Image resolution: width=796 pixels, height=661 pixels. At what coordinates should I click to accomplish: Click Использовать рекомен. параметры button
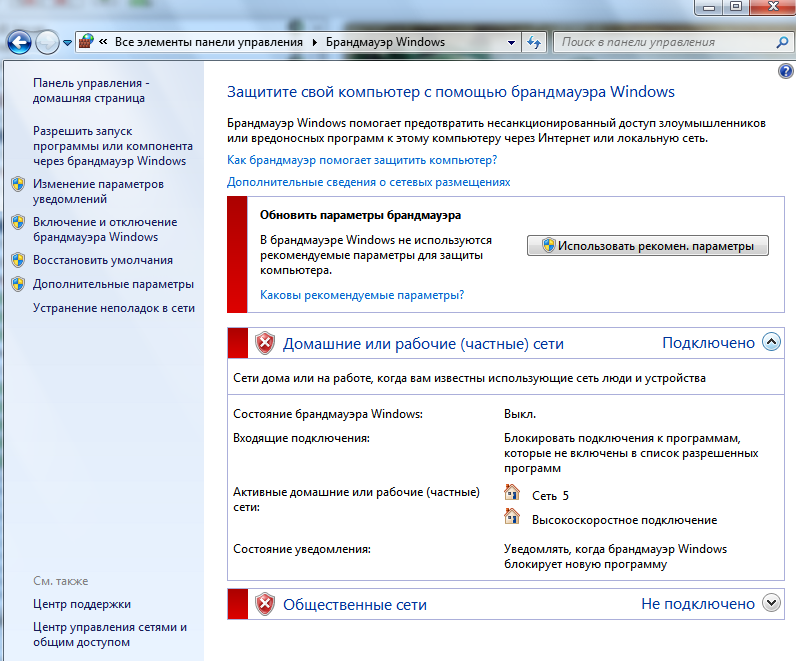coord(647,246)
